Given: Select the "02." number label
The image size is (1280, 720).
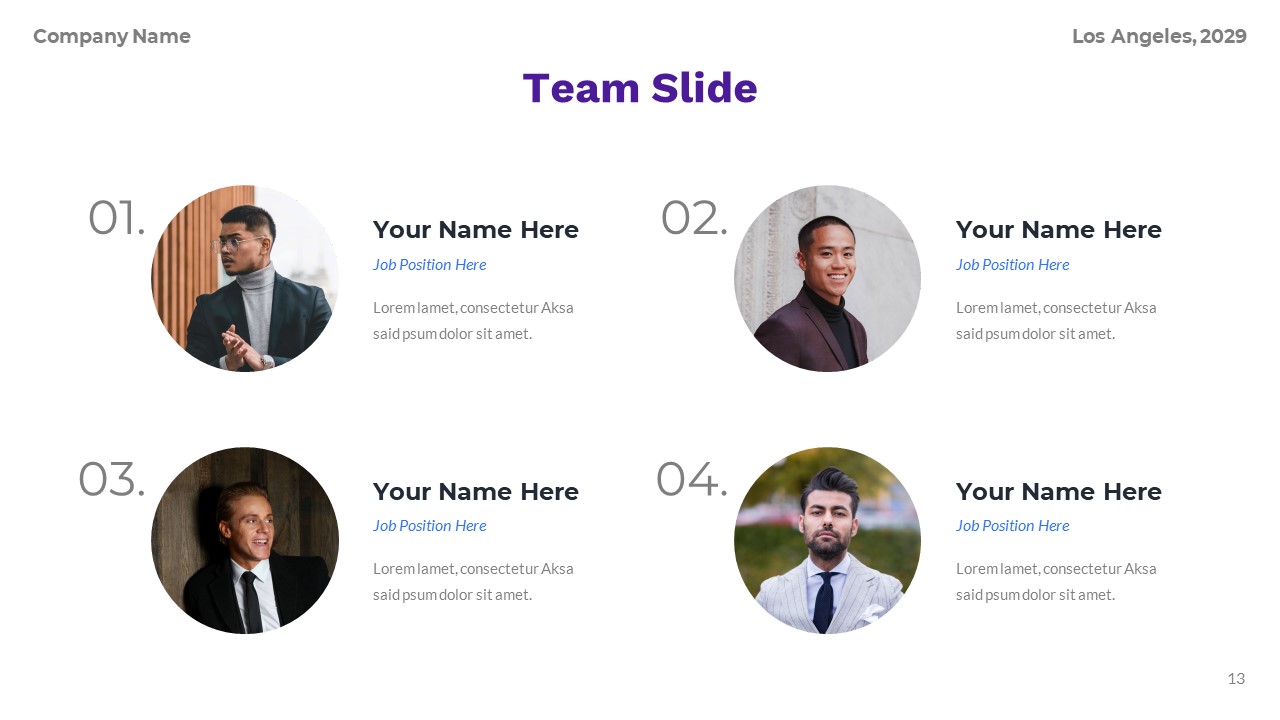Looking at the screenshot, I should (693, 218).
